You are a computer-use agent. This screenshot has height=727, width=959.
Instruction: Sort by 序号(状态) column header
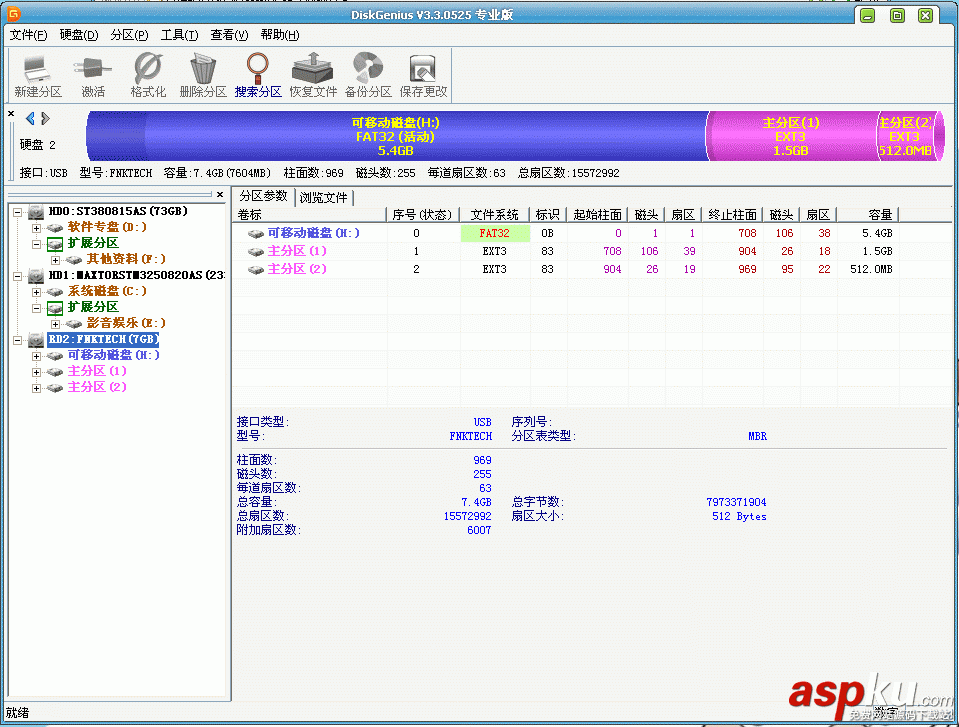423,215
